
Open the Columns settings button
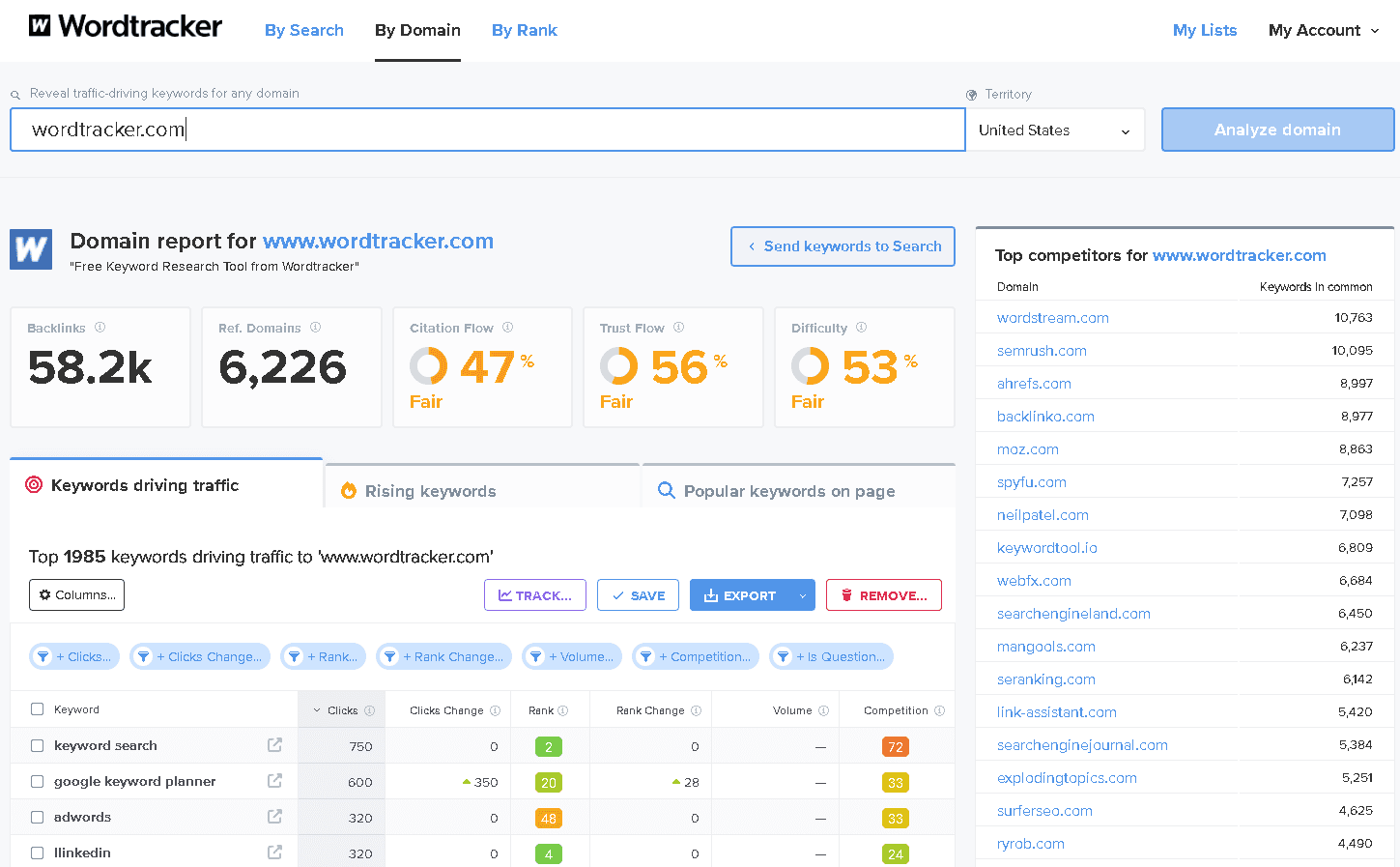[76, 595]
